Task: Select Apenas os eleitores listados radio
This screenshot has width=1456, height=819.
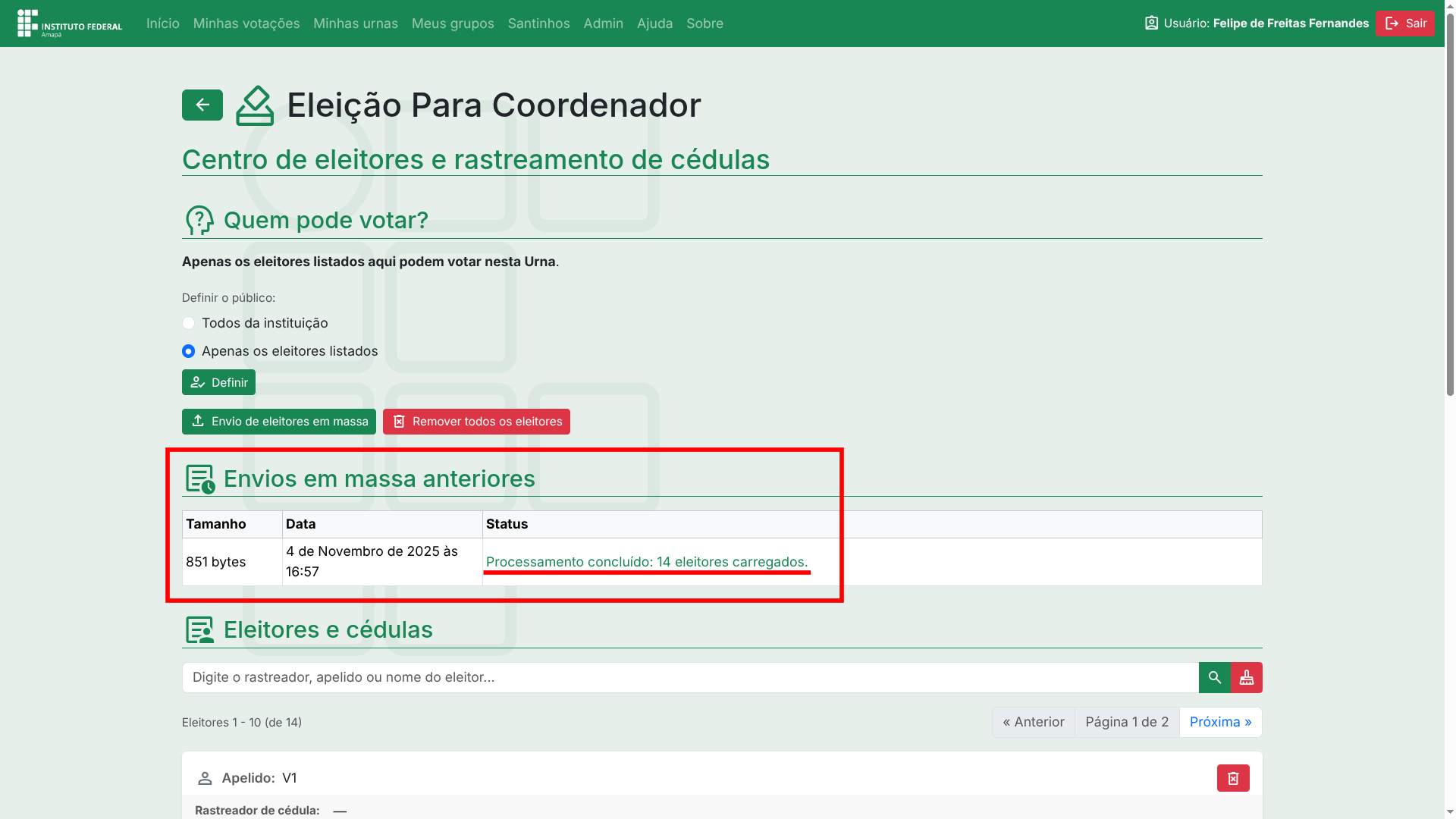Action: point(188,351)
